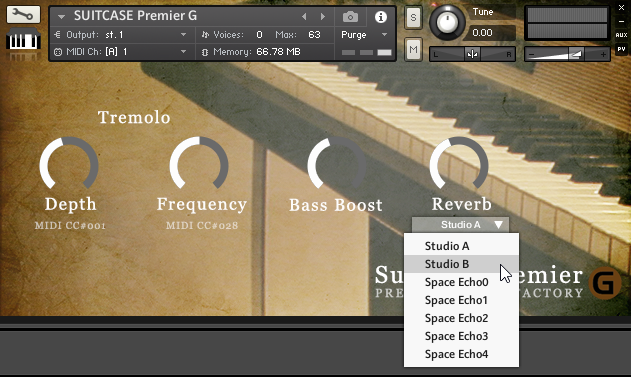Screen dimensions: 631x377
Task: Click the keyboard instrument icon
Action: pos(23,40)
